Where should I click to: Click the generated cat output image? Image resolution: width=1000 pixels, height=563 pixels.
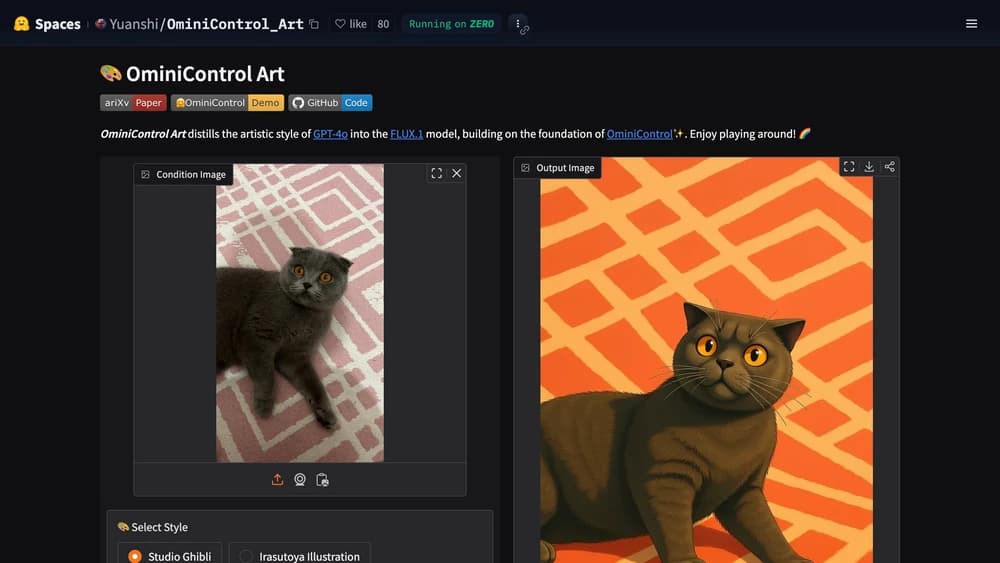[707, 360]
